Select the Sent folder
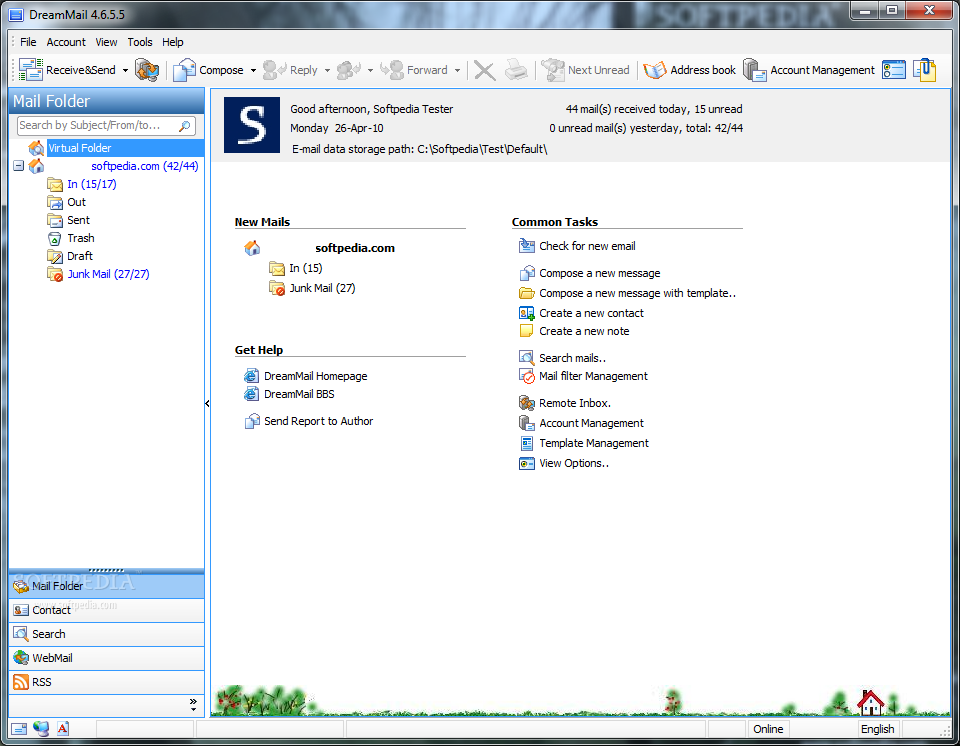This screenshot has height=746, width=960. pos(78,220)
